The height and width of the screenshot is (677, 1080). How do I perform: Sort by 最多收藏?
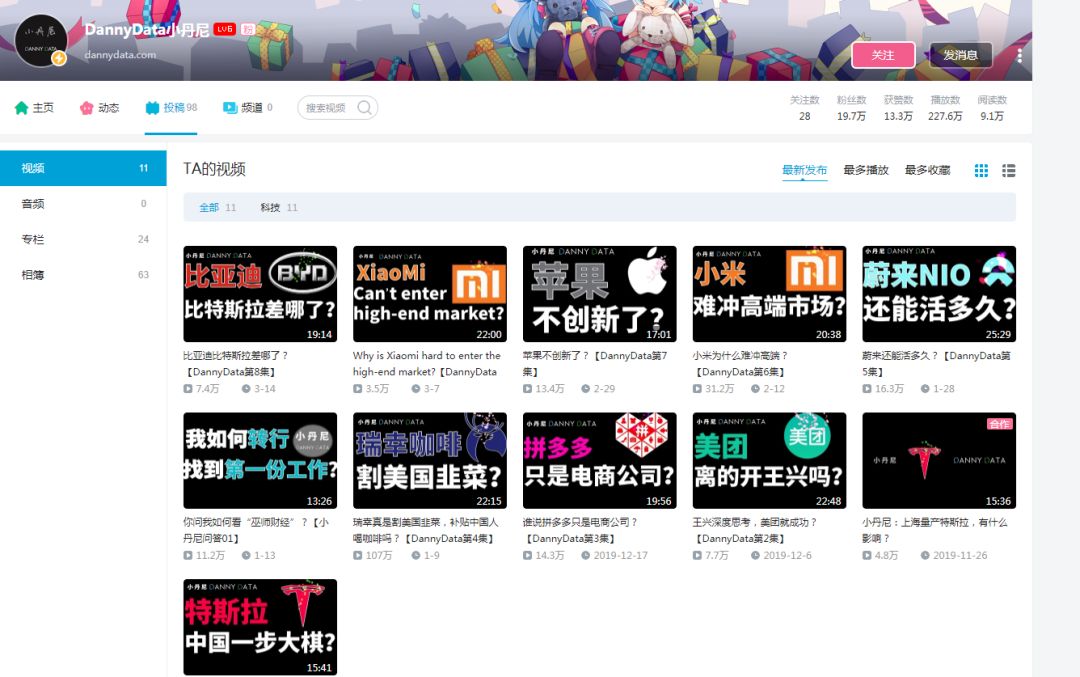coord(927,170)
